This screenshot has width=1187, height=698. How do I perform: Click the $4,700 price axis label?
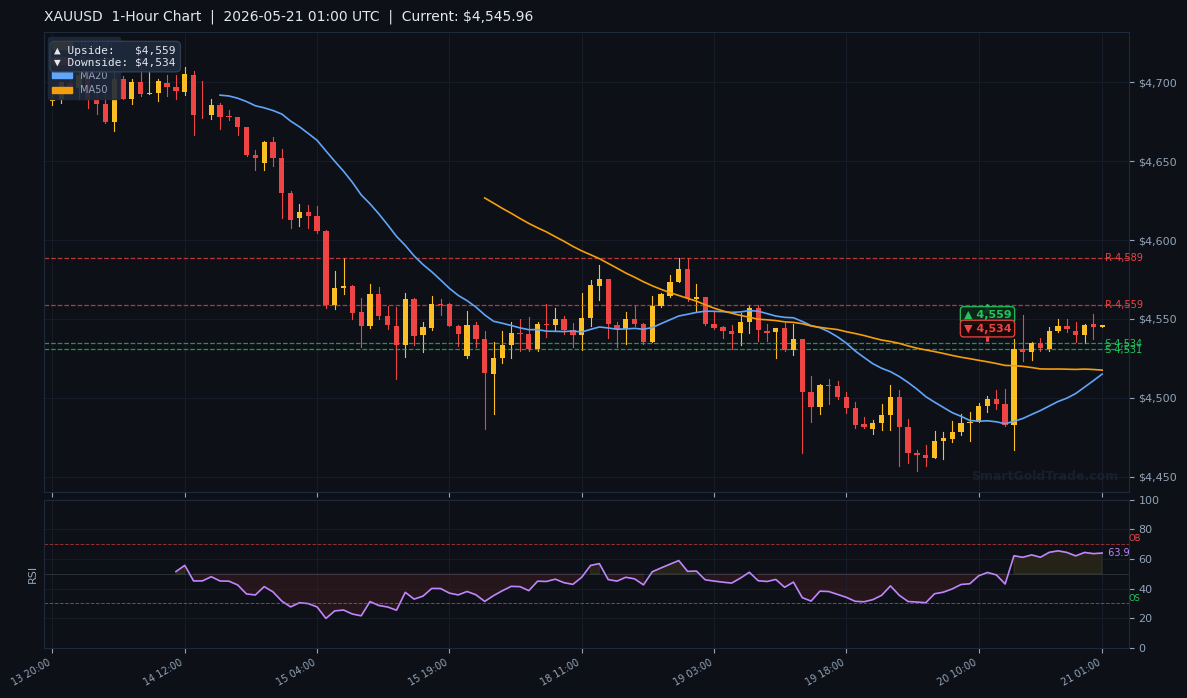click(1157, 83)
